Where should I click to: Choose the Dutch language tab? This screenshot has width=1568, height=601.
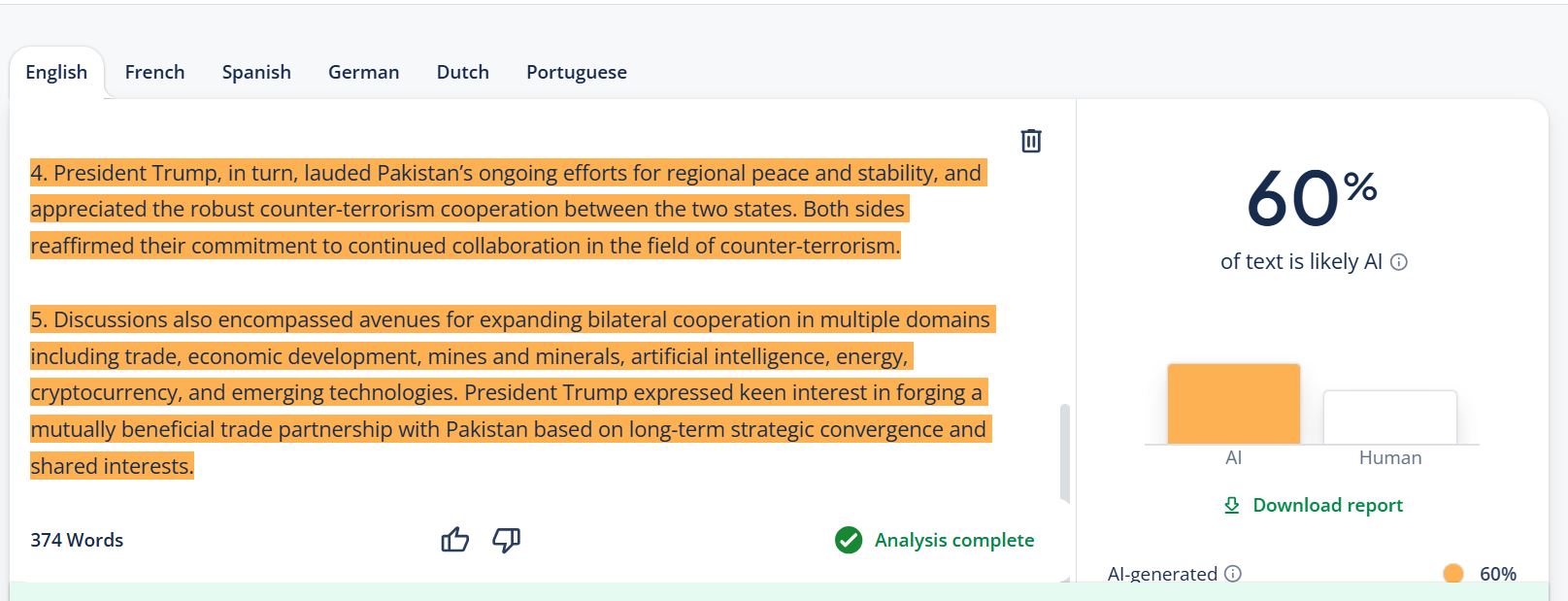click(462, 72)
